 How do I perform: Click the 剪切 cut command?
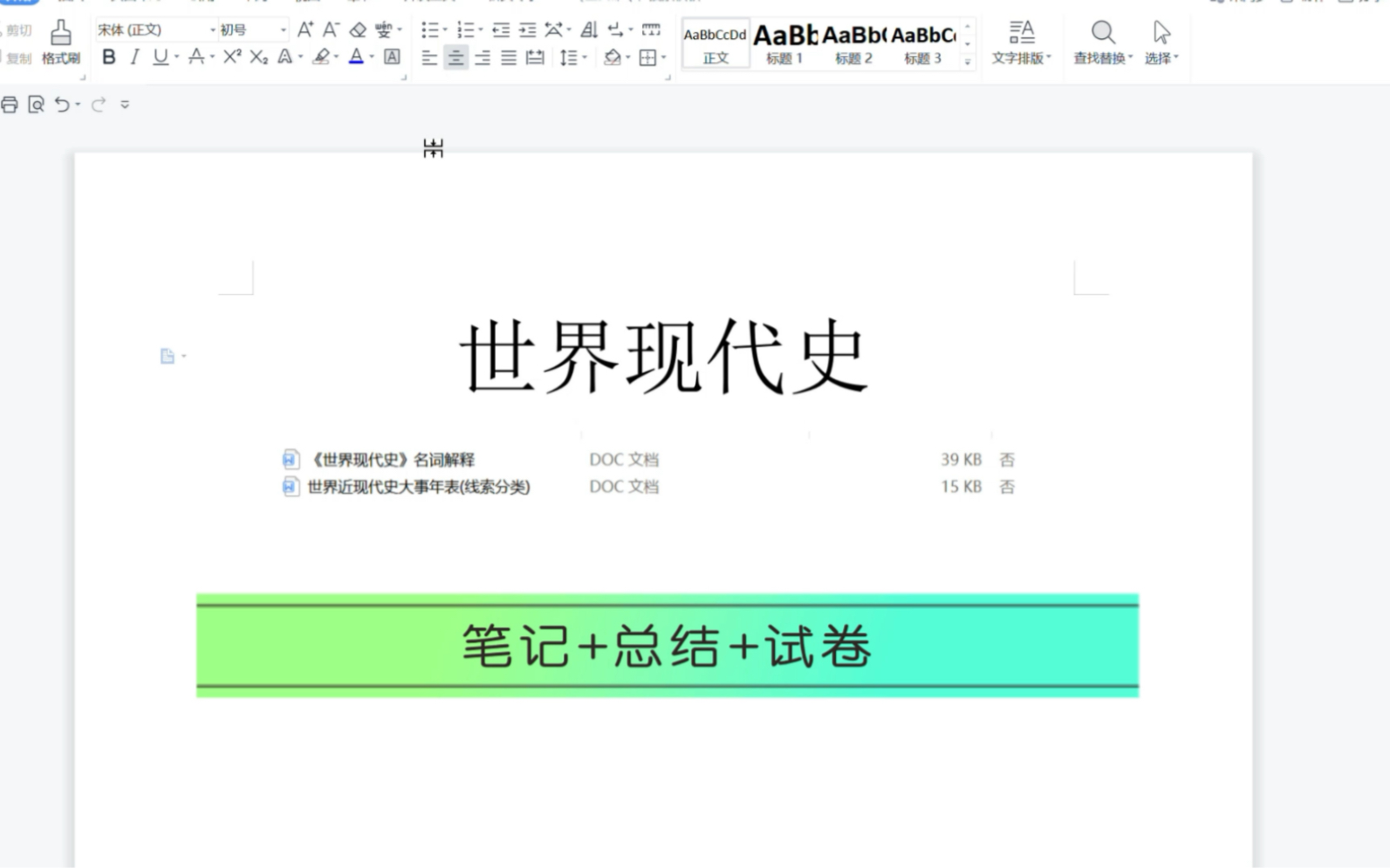point(17,31)
